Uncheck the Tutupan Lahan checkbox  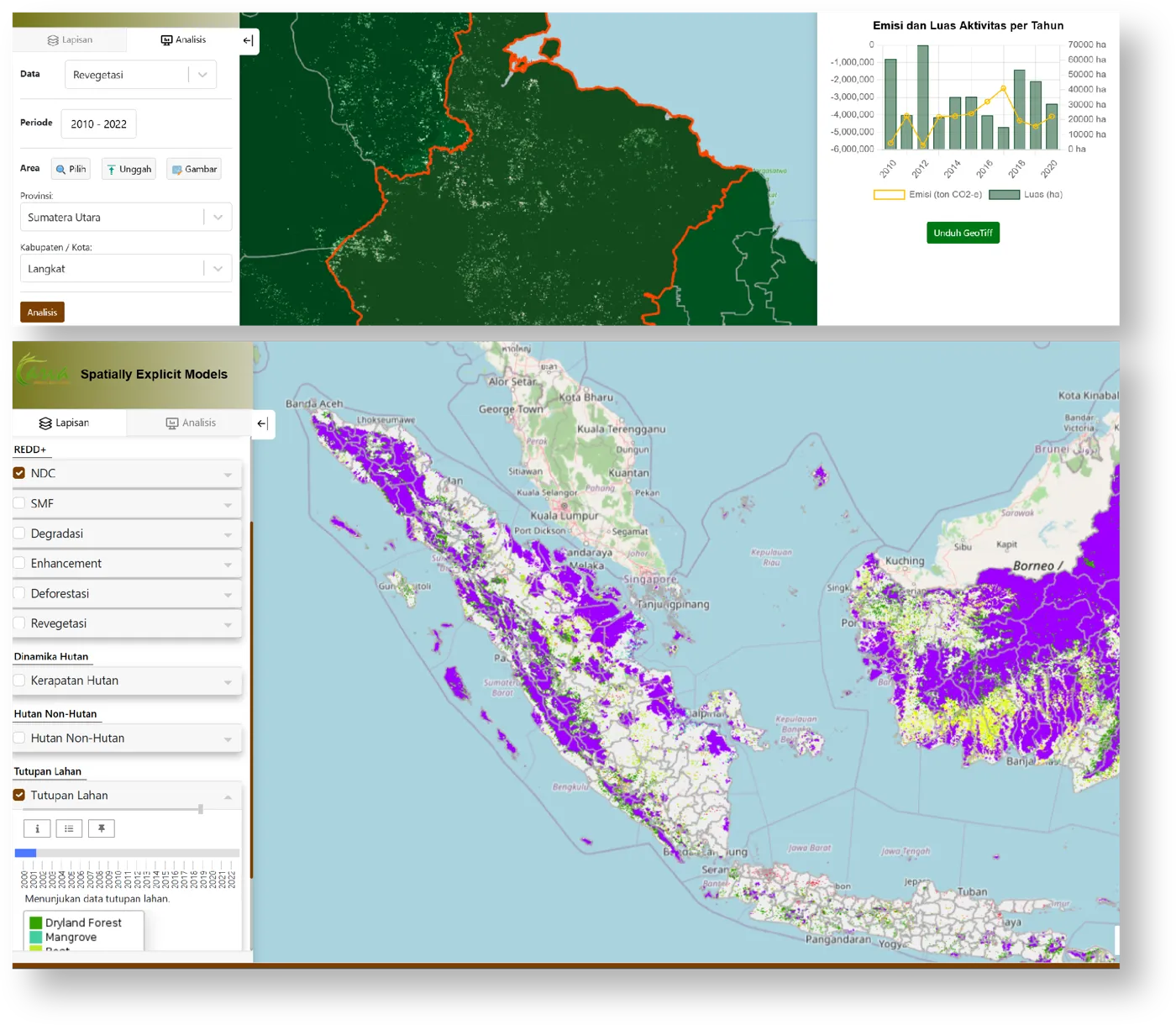[19, 795]
